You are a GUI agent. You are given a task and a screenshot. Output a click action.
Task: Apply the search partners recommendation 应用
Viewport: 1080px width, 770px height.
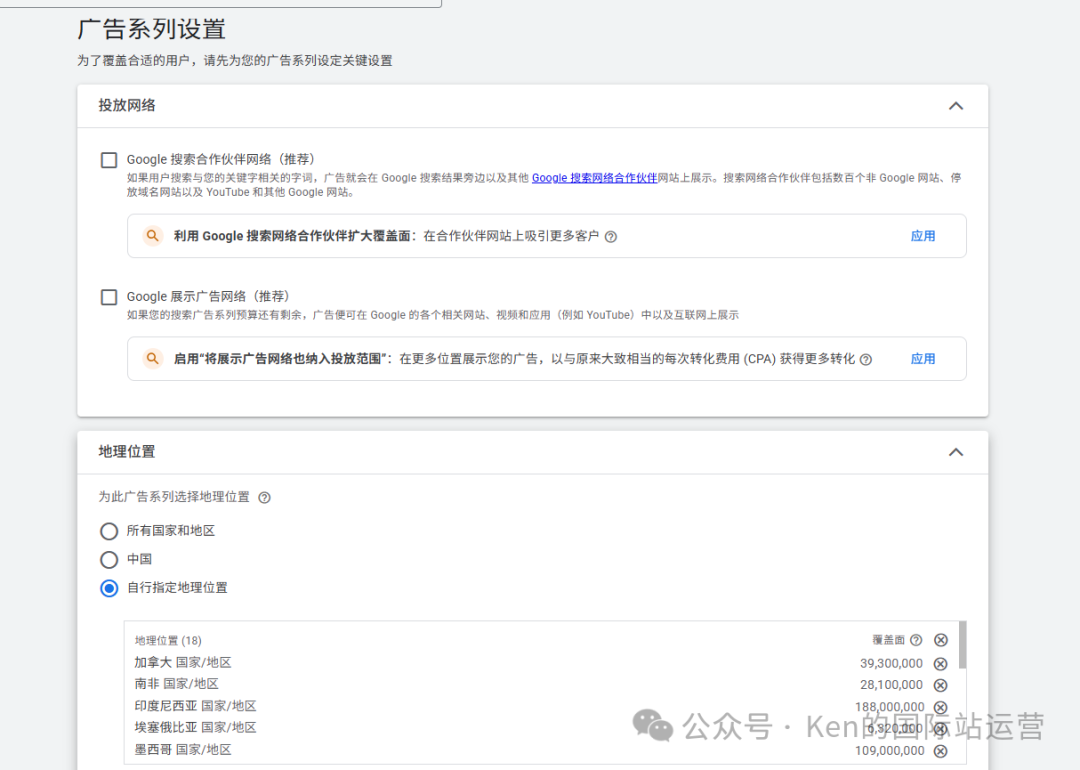[923, 236]
